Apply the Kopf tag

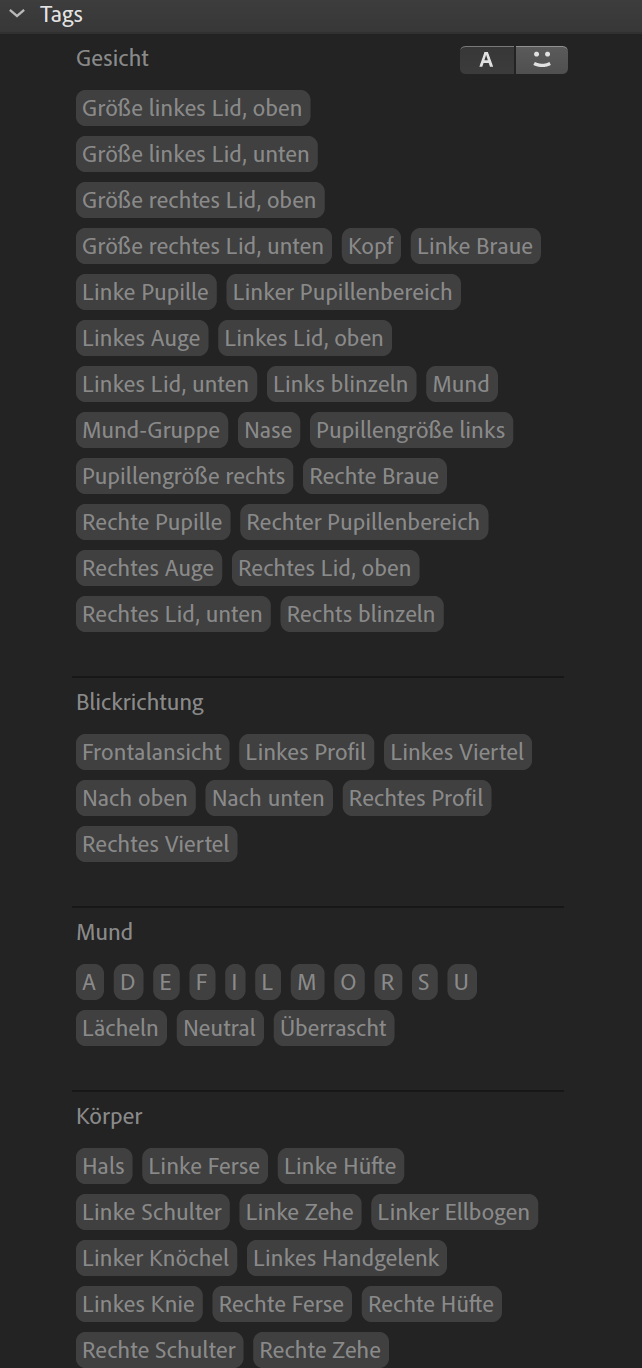371,246
